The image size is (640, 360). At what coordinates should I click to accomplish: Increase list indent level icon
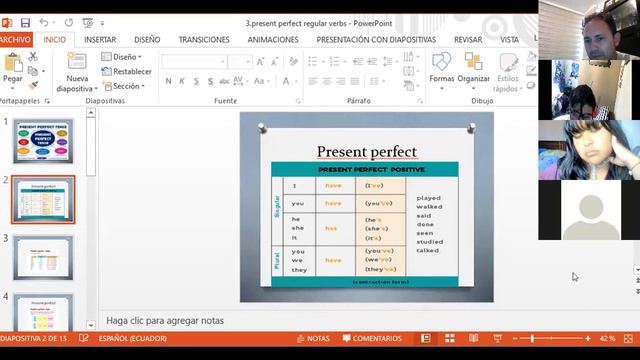[x=372, y=62]
